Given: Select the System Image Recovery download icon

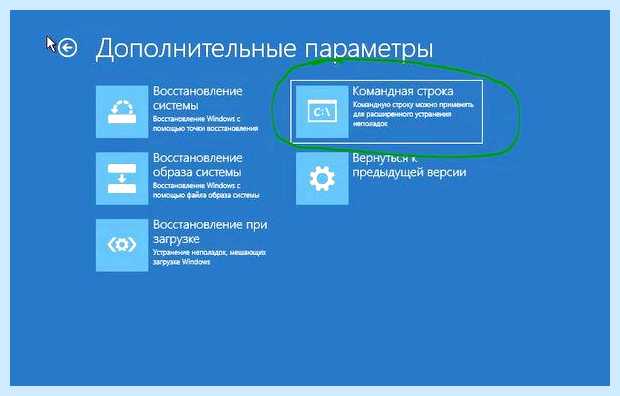Looking at the screenshot, I should [x=122, y=178].
